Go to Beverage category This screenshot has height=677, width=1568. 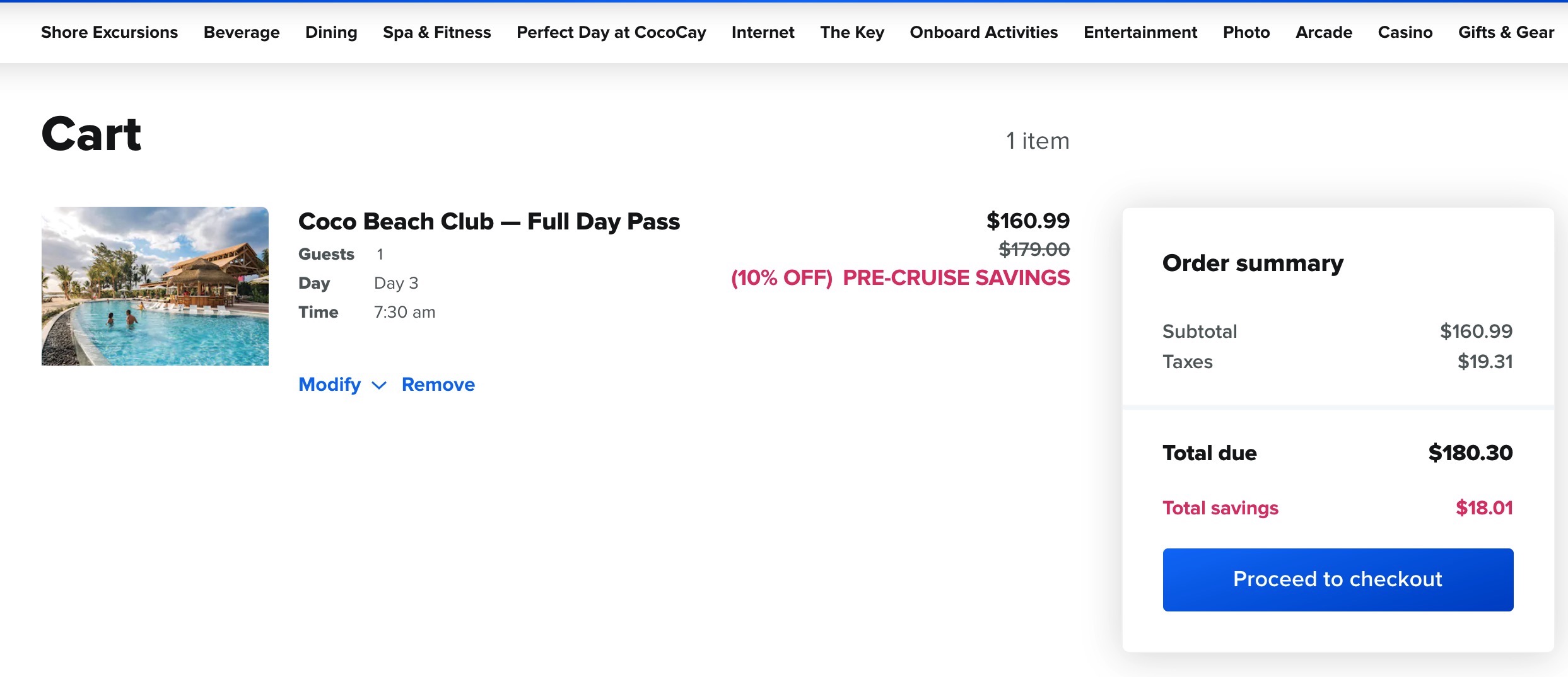[242, 32]
